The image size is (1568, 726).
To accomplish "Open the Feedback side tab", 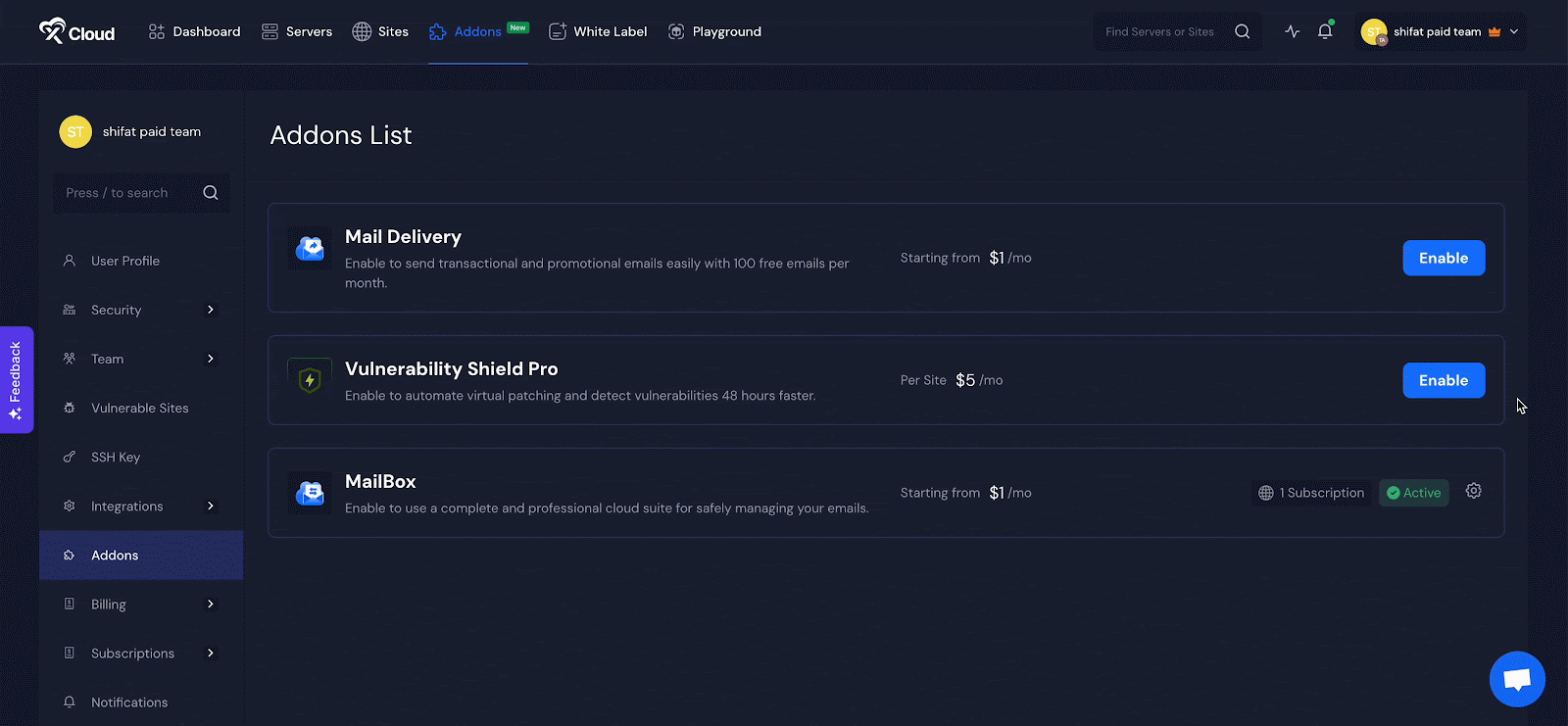I will tap(17, 379).
